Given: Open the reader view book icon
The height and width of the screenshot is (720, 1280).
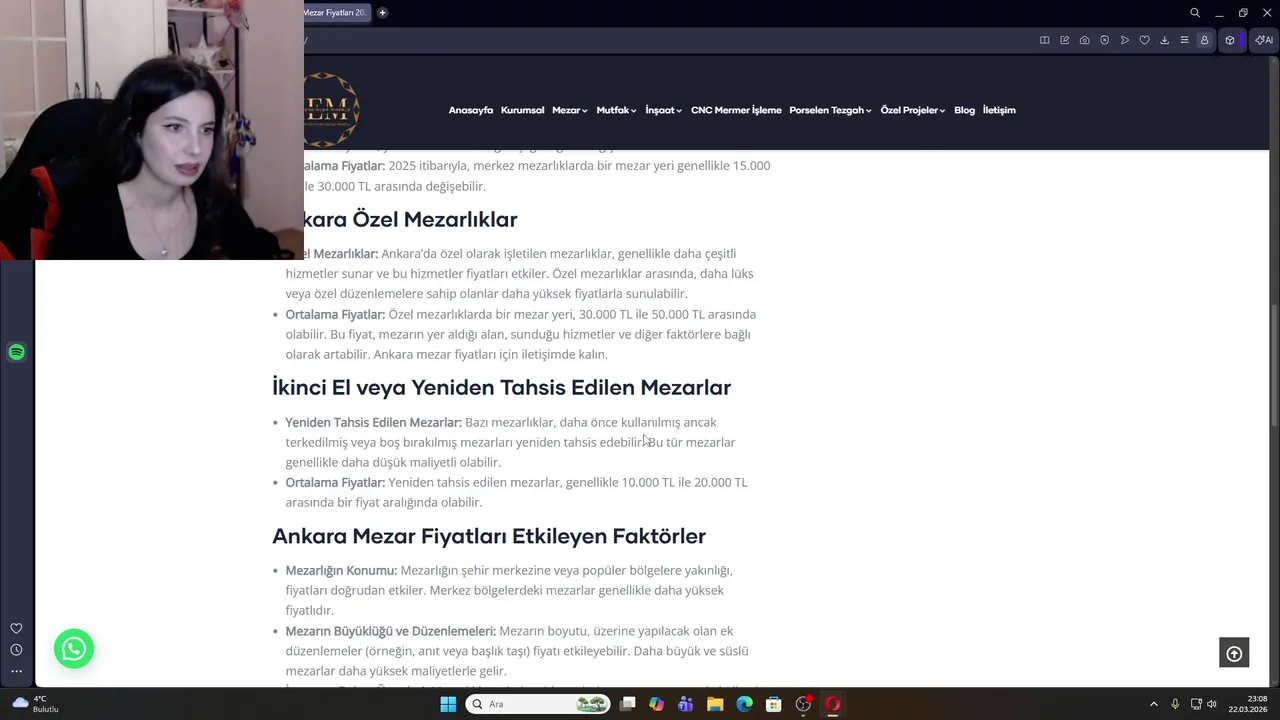Looking at the screenshot, I should 1045,40.
